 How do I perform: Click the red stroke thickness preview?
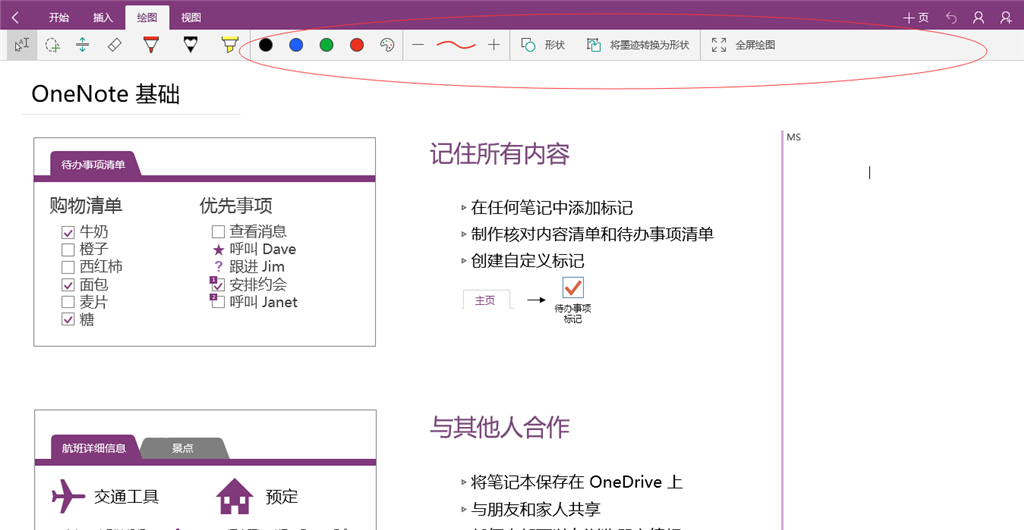point(456,45)
